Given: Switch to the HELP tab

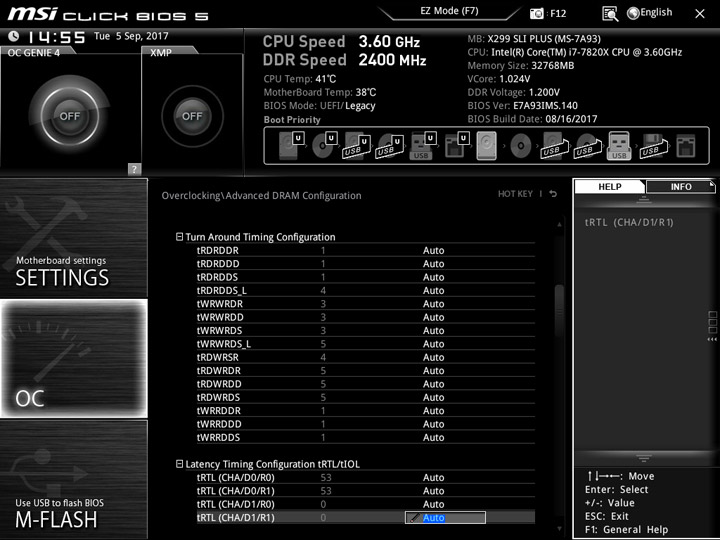Looking at the screenshot, I should (x=609, y=186).
